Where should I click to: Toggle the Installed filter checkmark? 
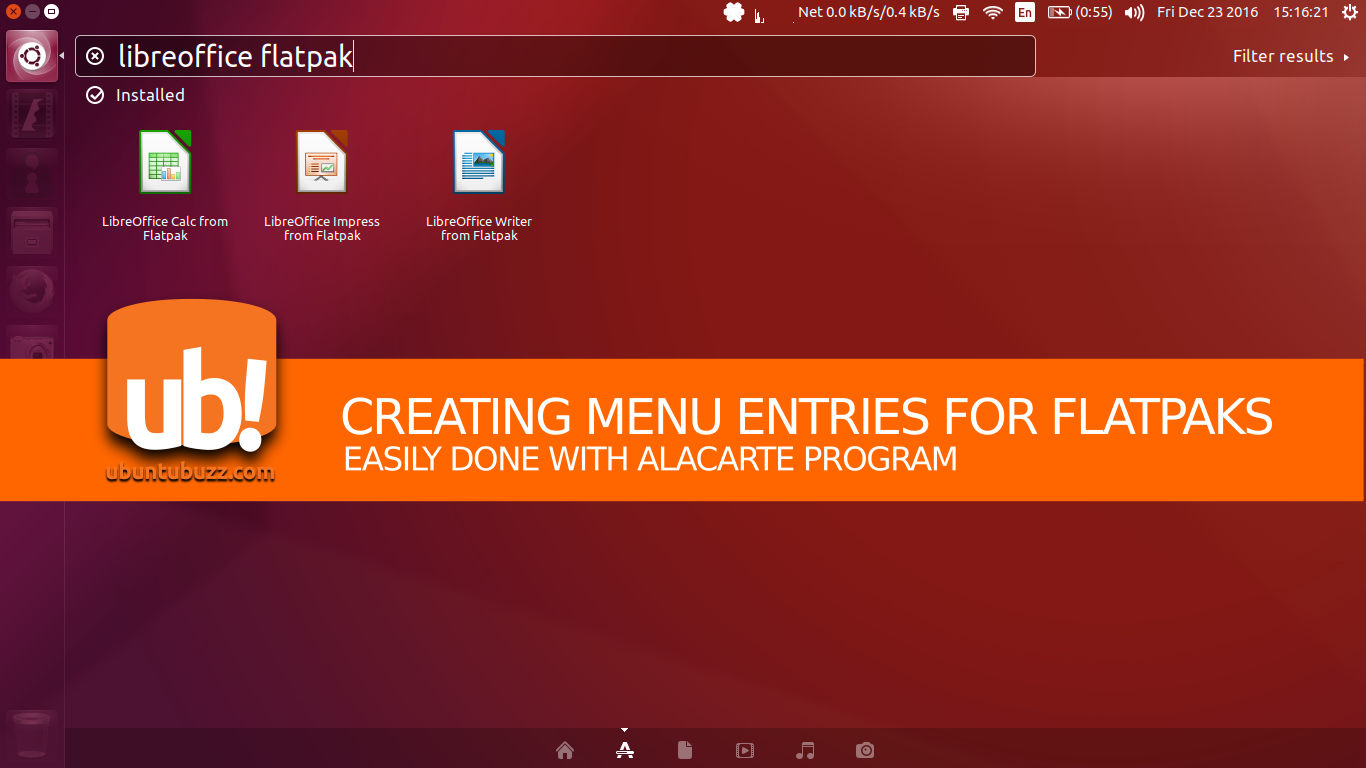coord(95,95)
